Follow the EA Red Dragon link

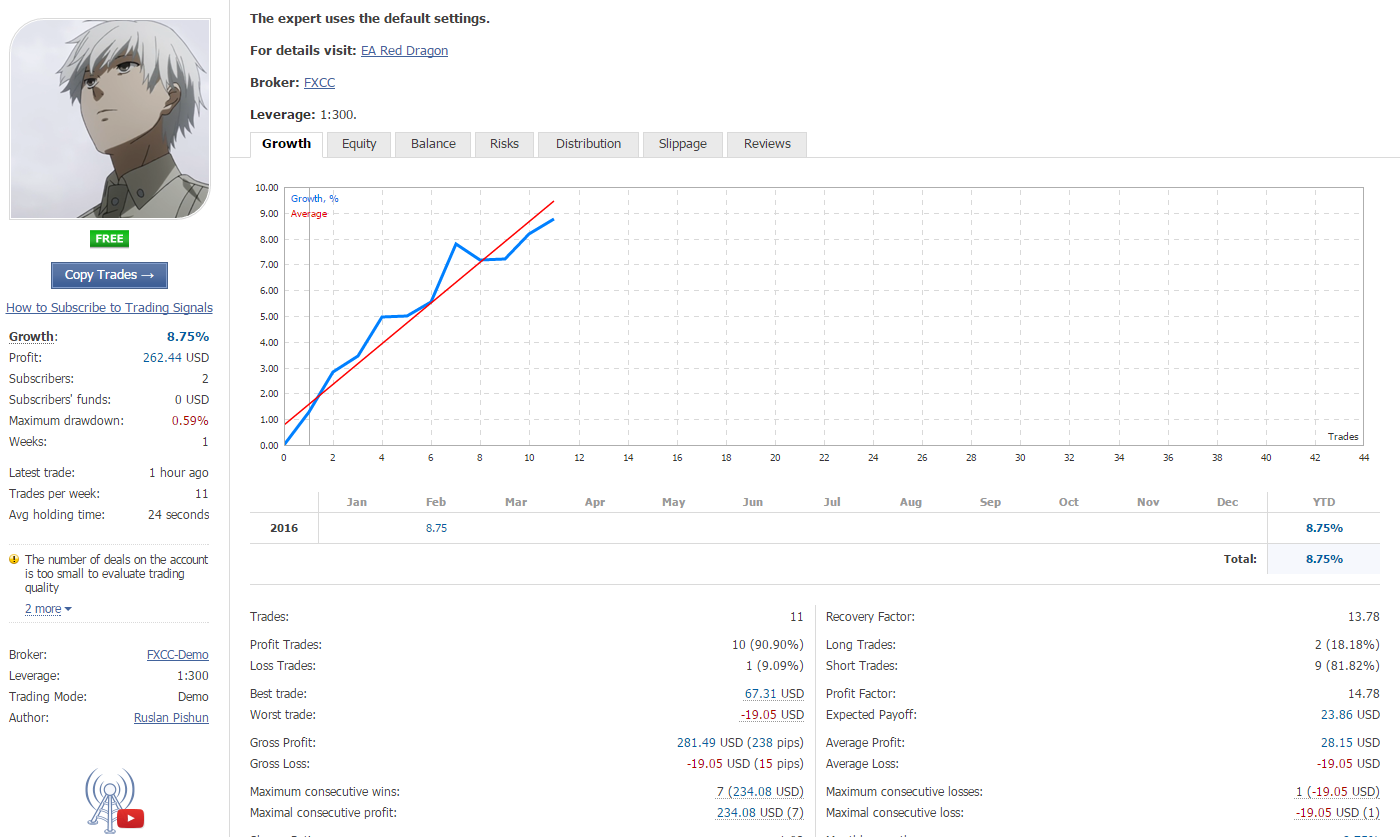point(404,51)
